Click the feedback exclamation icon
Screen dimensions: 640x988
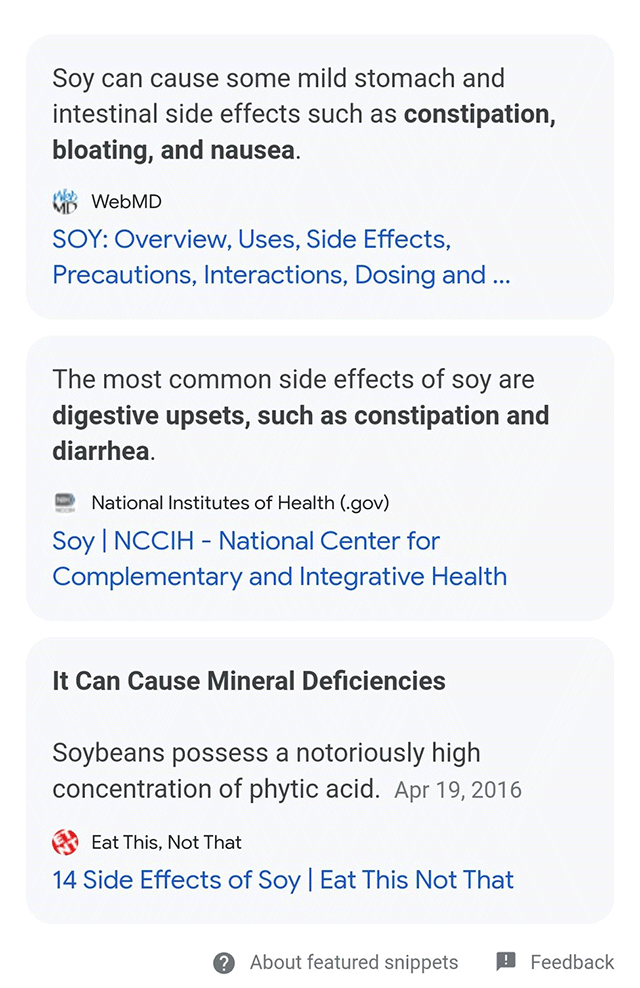(506, 962)
